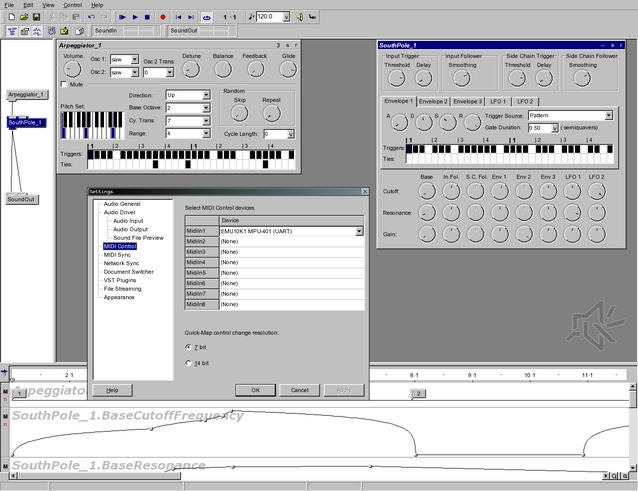Screen dimensions: 638x491
Task: Click the speaker volume icon
Action: (x=300, y=17)
